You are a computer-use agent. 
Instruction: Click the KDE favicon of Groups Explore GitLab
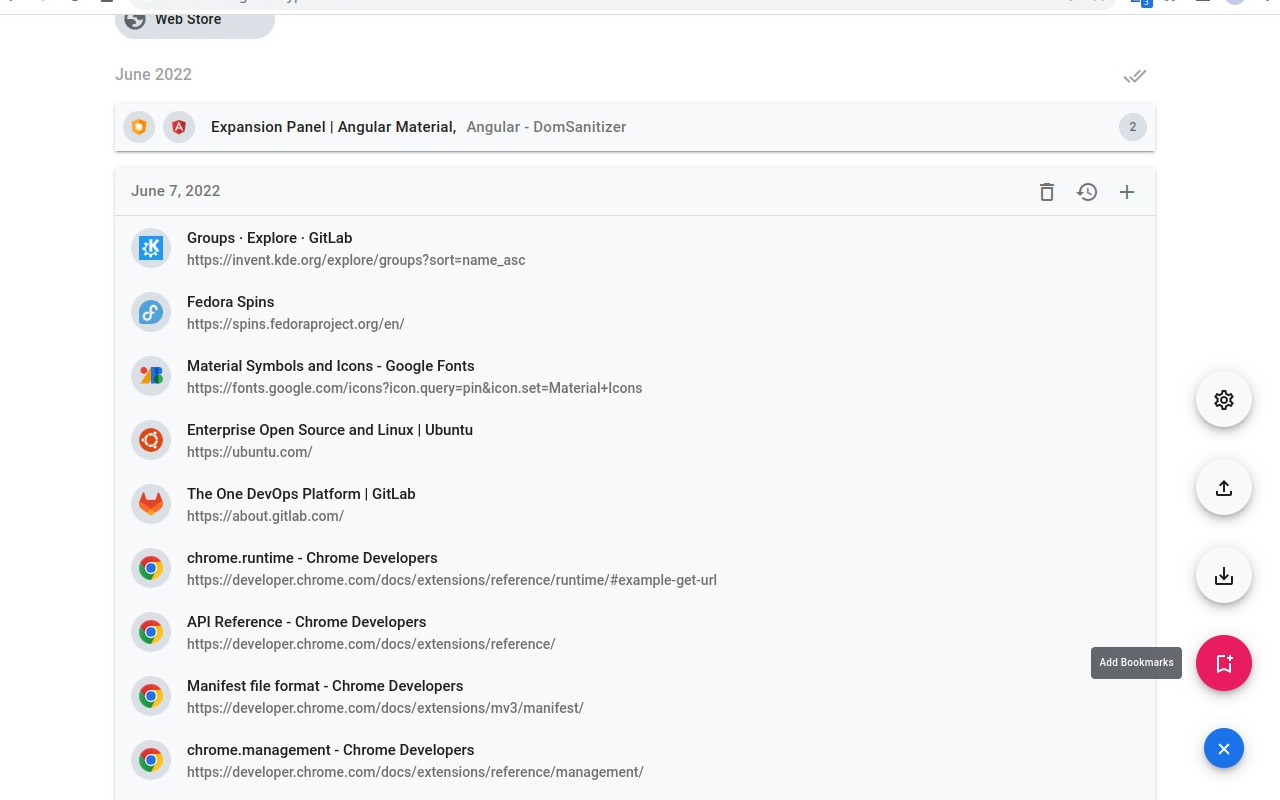pyautogui.click(x=151, y=248)
